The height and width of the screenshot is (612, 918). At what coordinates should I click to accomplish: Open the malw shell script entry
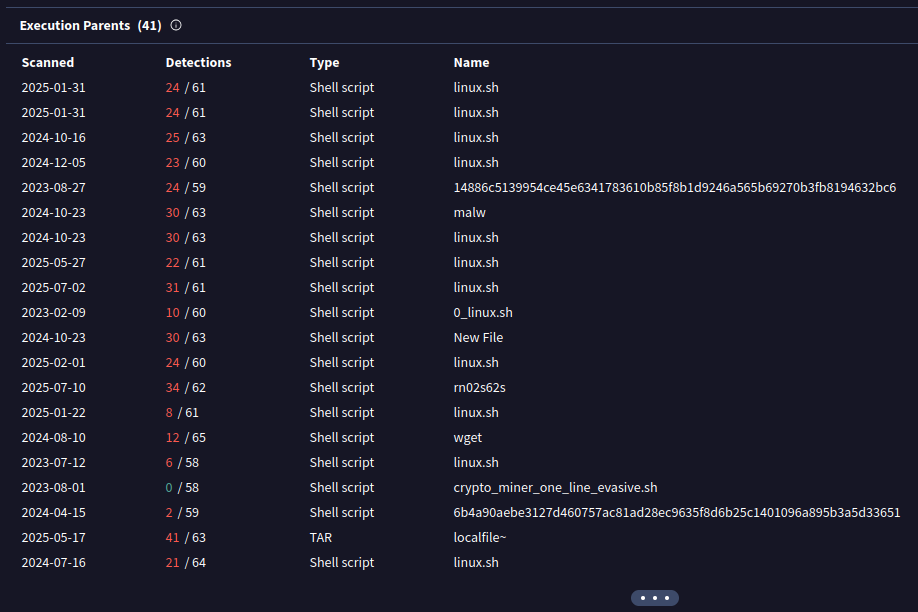click(x=468, y=212)
